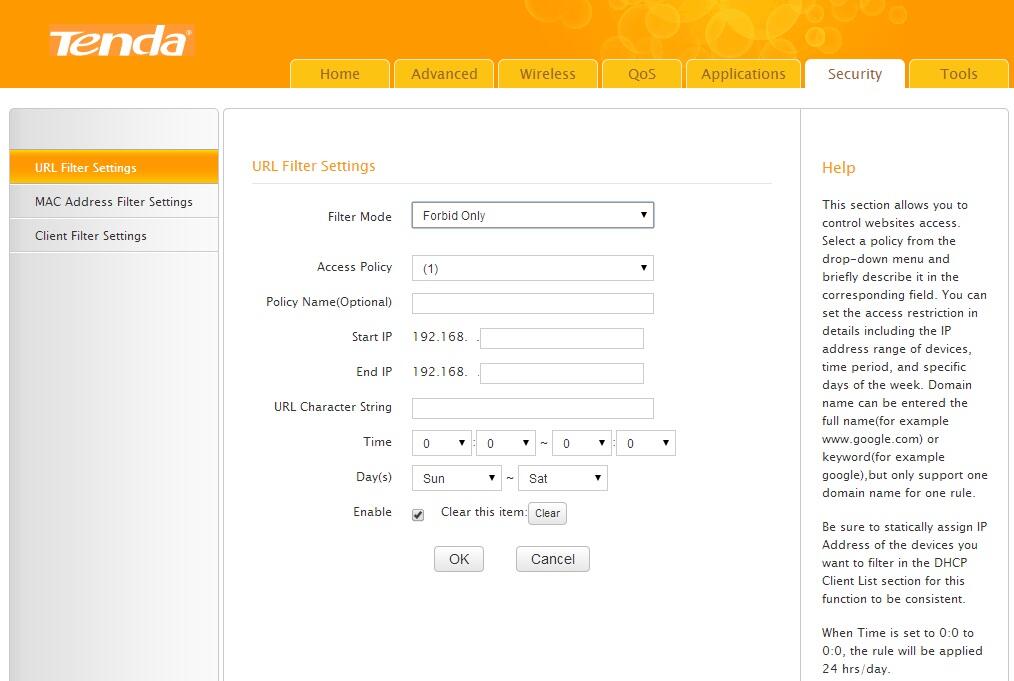Open the end day Sat dropdown
Screen dimensions: 1014x681
tap(563, 479)
